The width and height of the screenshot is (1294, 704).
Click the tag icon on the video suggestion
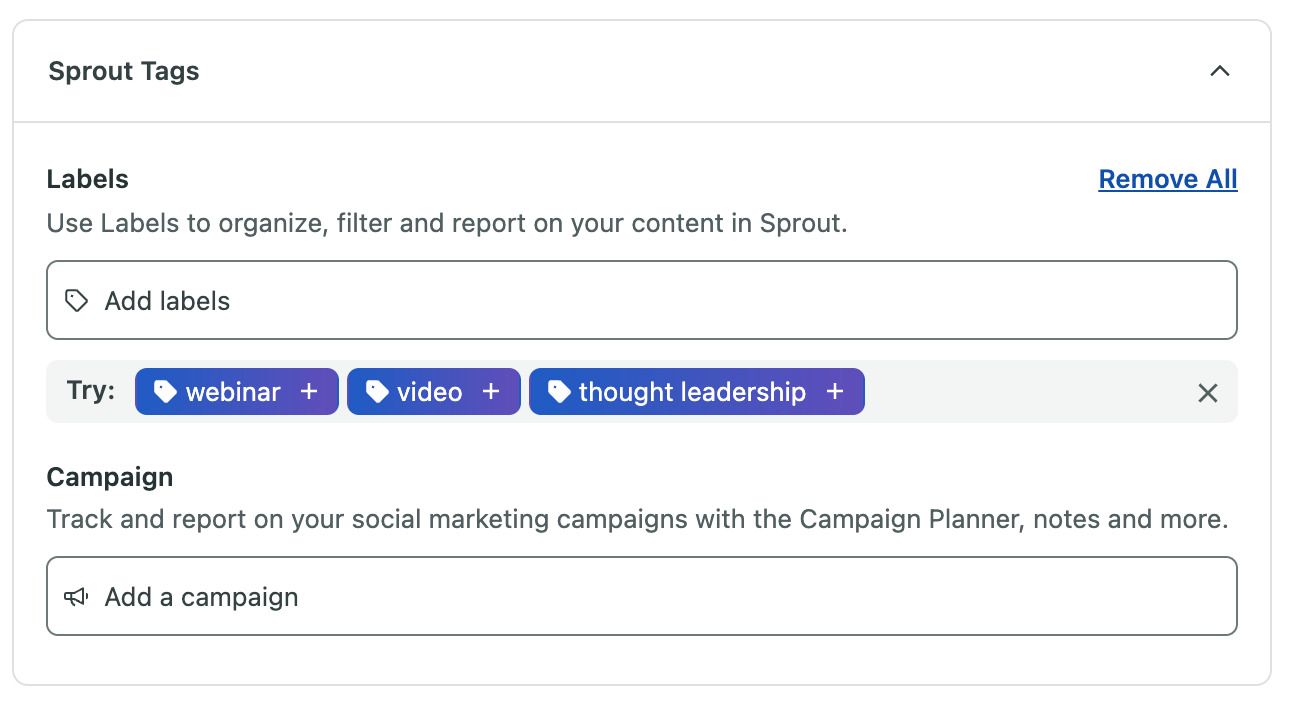click(x=378, y=391)
